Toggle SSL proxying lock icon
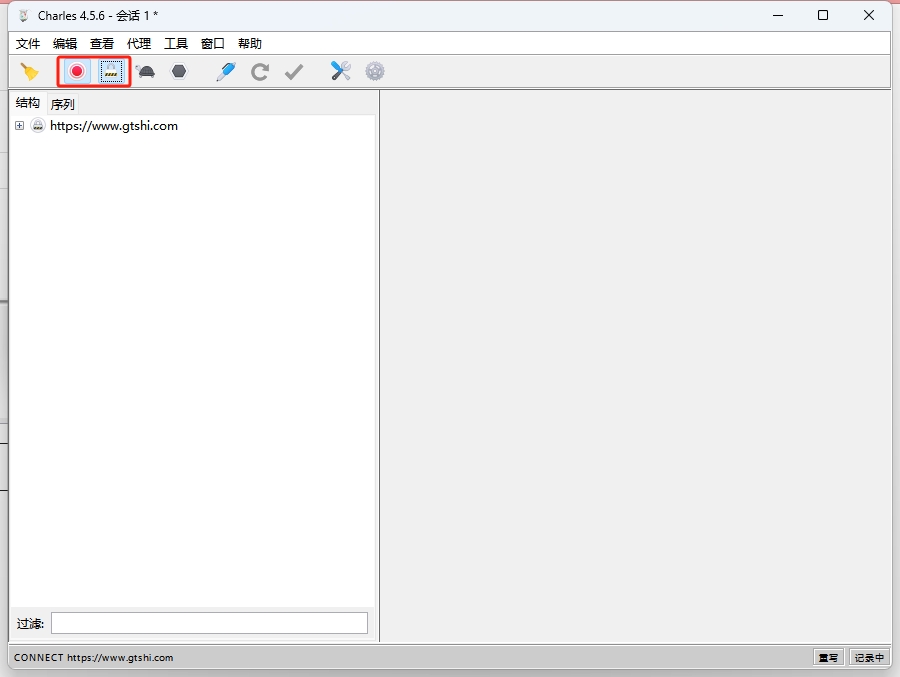 point(111,72)
